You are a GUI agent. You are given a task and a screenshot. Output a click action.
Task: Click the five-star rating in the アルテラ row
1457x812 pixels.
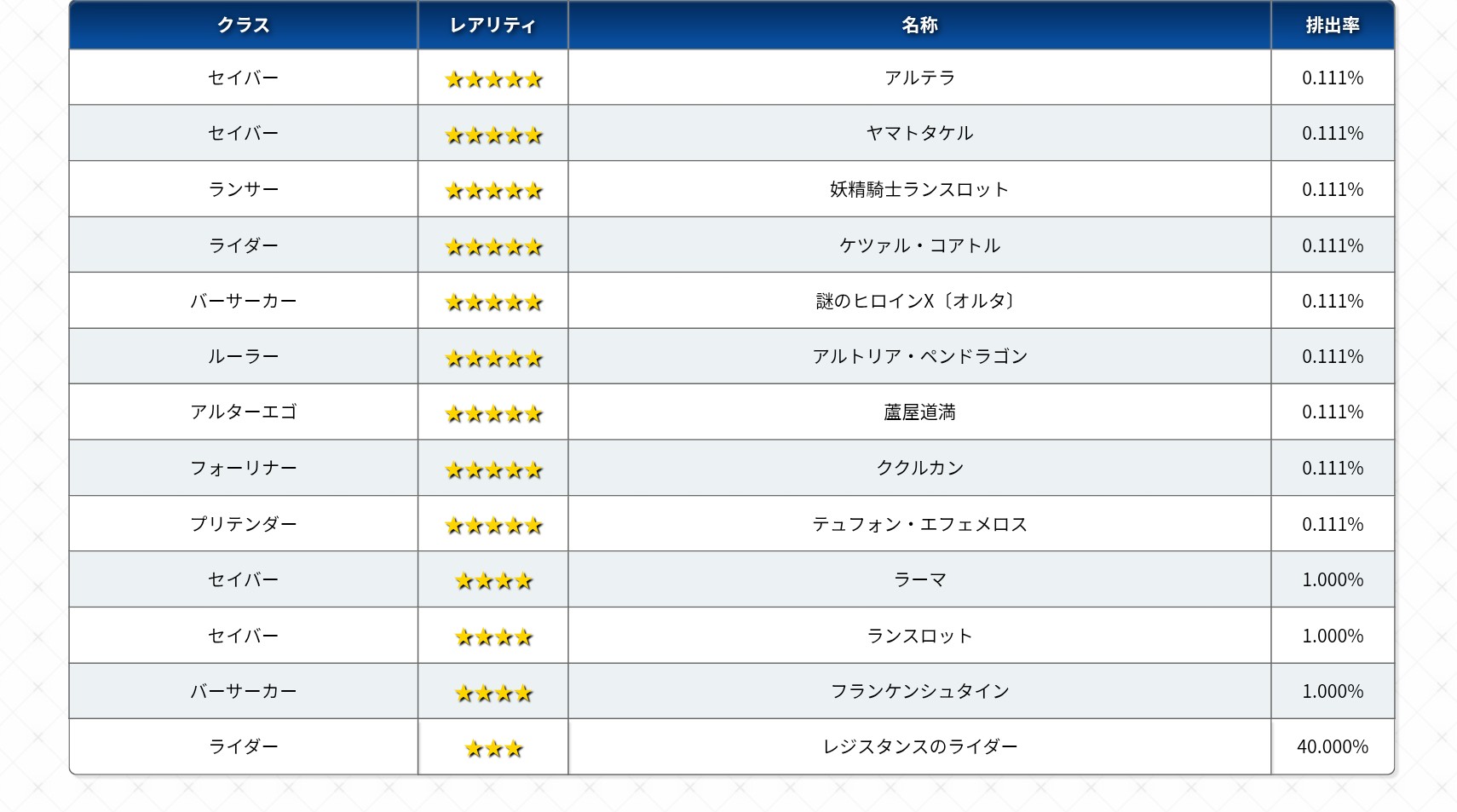(493, 79)
